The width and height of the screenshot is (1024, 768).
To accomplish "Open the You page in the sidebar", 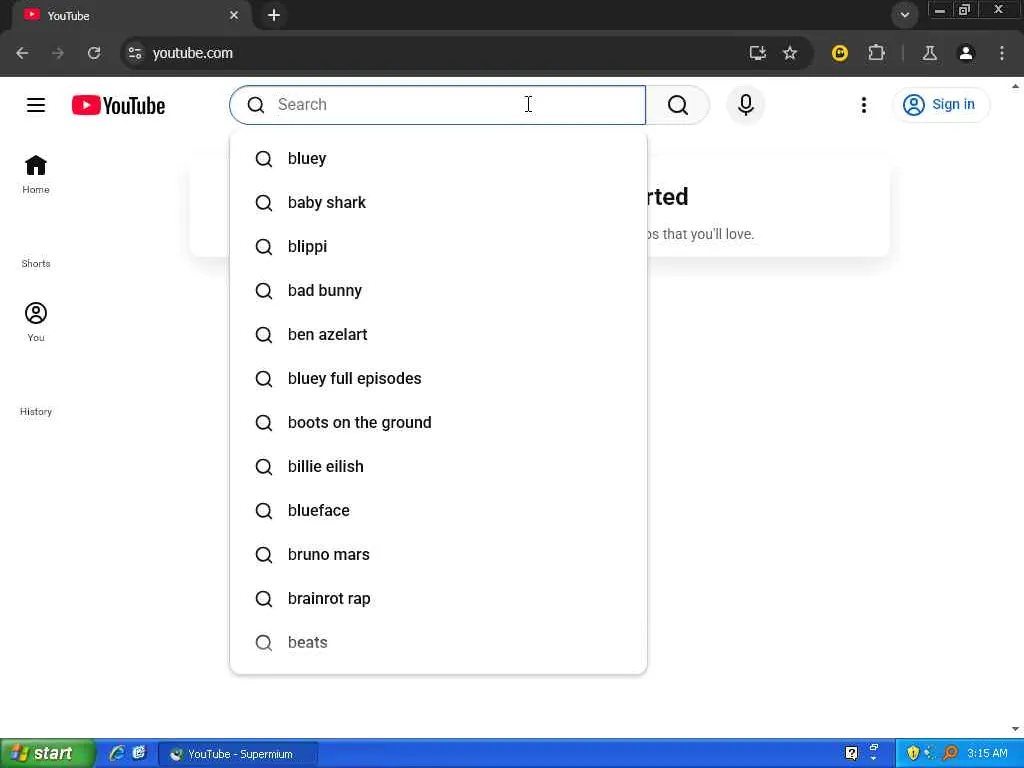I will (x=36, y=322).
